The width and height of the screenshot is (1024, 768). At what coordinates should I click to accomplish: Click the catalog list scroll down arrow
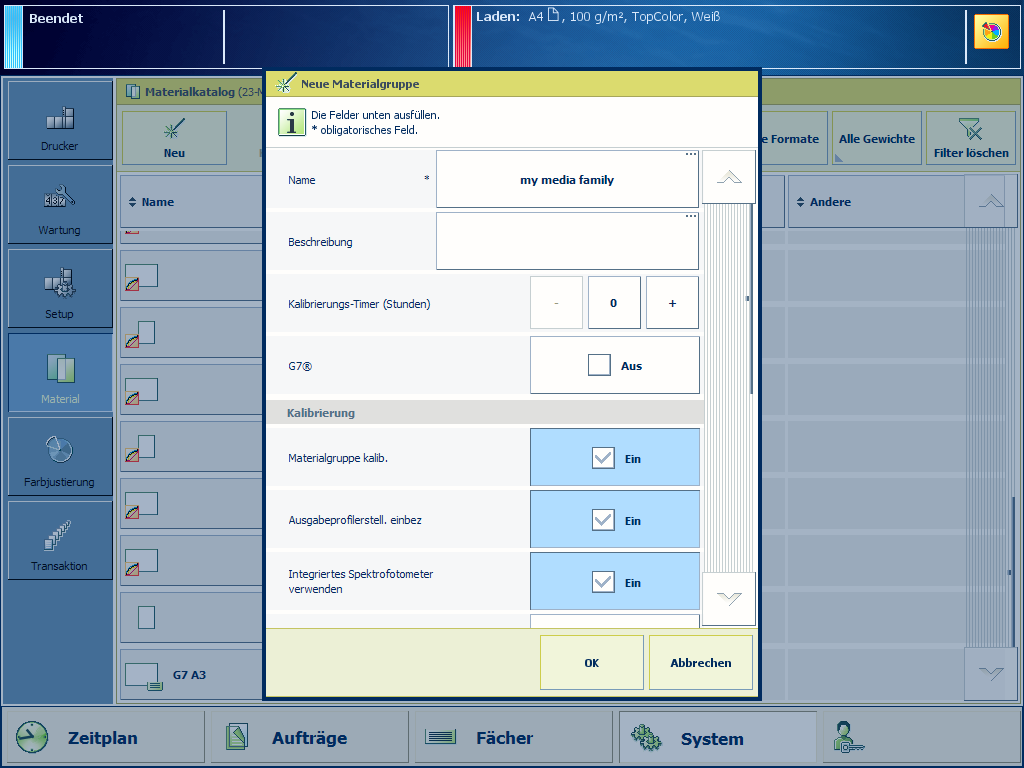tap(991, 673)
